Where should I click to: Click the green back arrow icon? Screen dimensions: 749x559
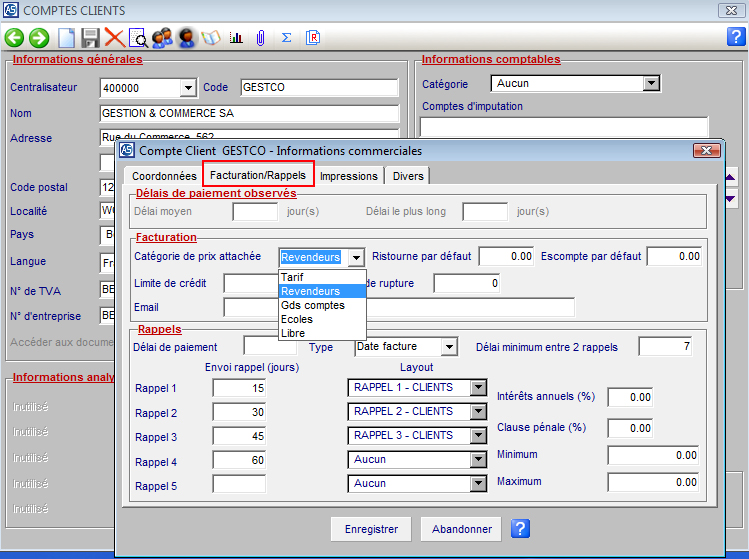point(15,38)
